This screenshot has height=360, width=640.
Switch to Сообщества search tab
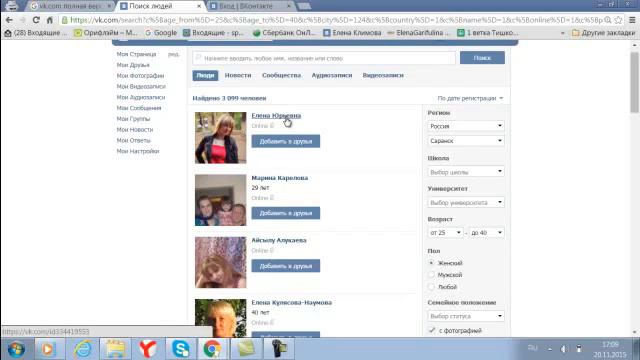click(281, 75)
